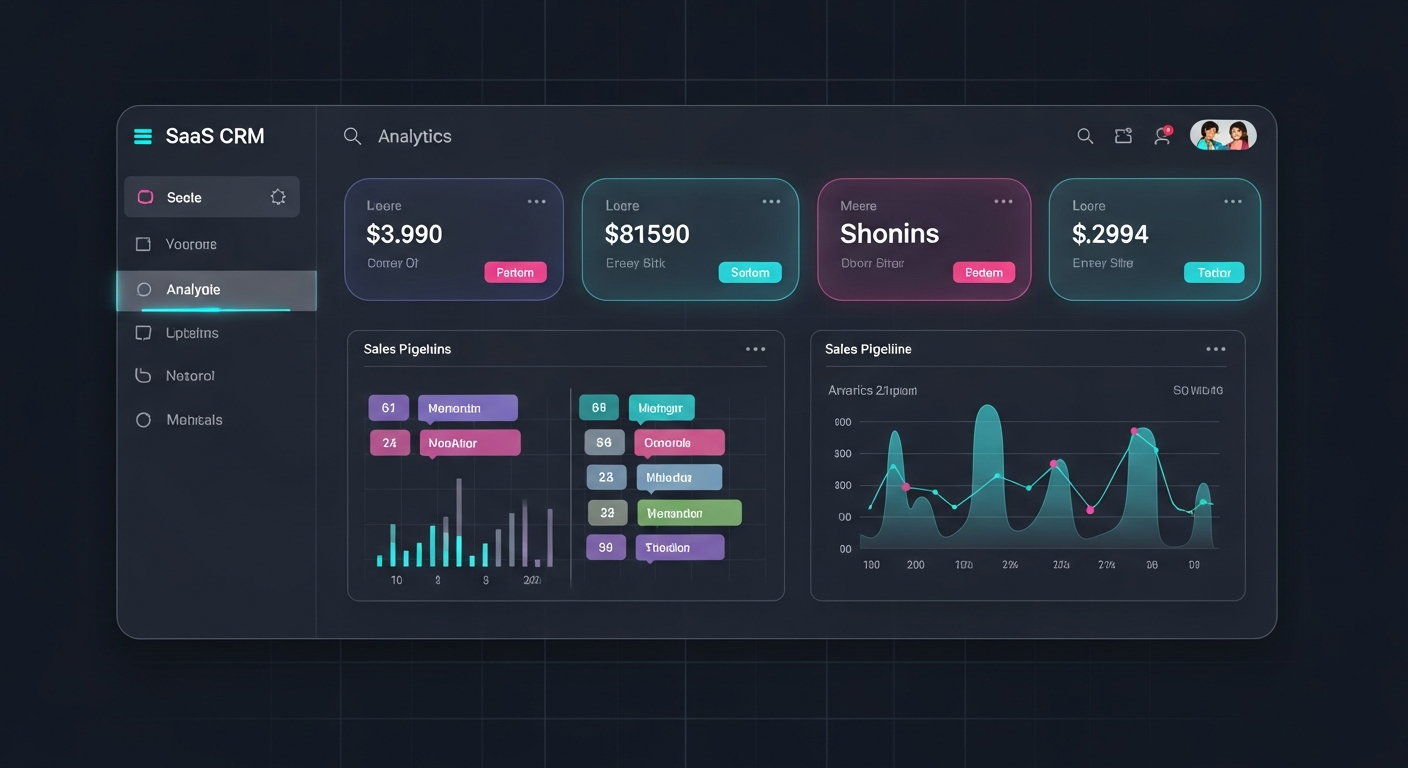
Task: Click the magnifier icon left of Analytics
Action: click(352, 137)
